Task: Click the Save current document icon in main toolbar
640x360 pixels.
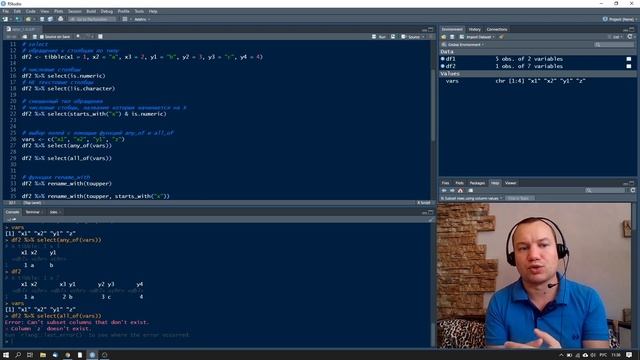Action: click(42, 19)
